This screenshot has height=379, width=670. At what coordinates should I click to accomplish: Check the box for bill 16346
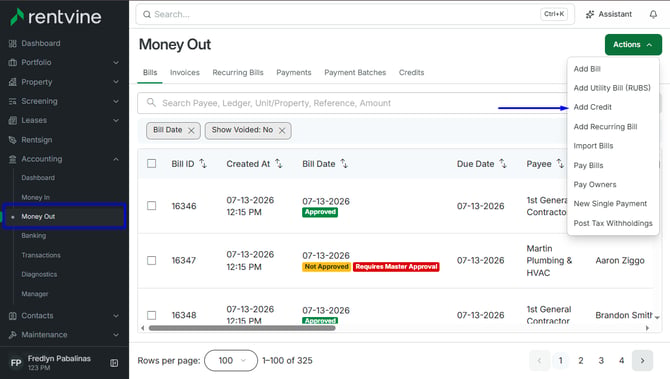151,206
